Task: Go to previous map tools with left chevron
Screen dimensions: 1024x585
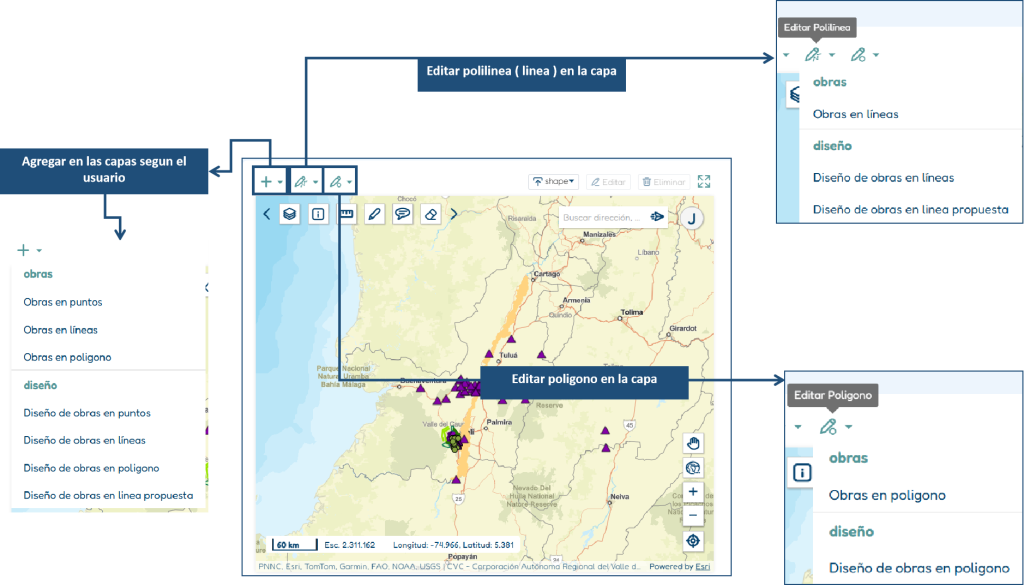Action: [266, 213]
